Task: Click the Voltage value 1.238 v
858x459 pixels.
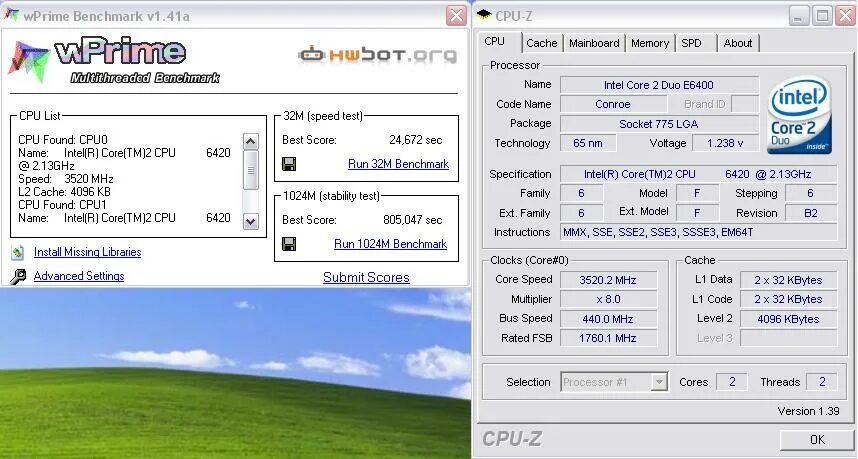Action: (x=725, y=143)
